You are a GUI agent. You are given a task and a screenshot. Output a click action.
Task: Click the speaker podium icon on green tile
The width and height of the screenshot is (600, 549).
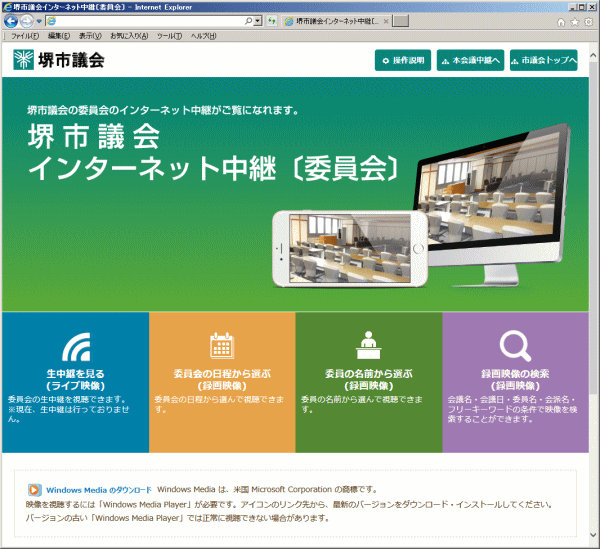point(368,345)
